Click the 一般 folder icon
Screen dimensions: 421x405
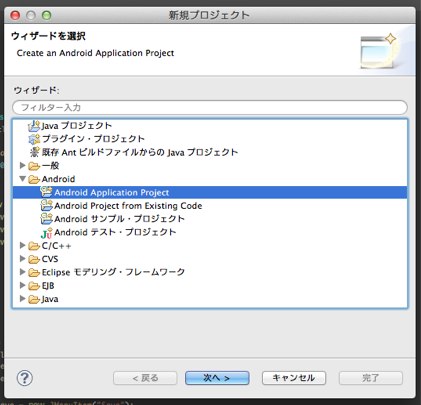(x=34, y=166)
